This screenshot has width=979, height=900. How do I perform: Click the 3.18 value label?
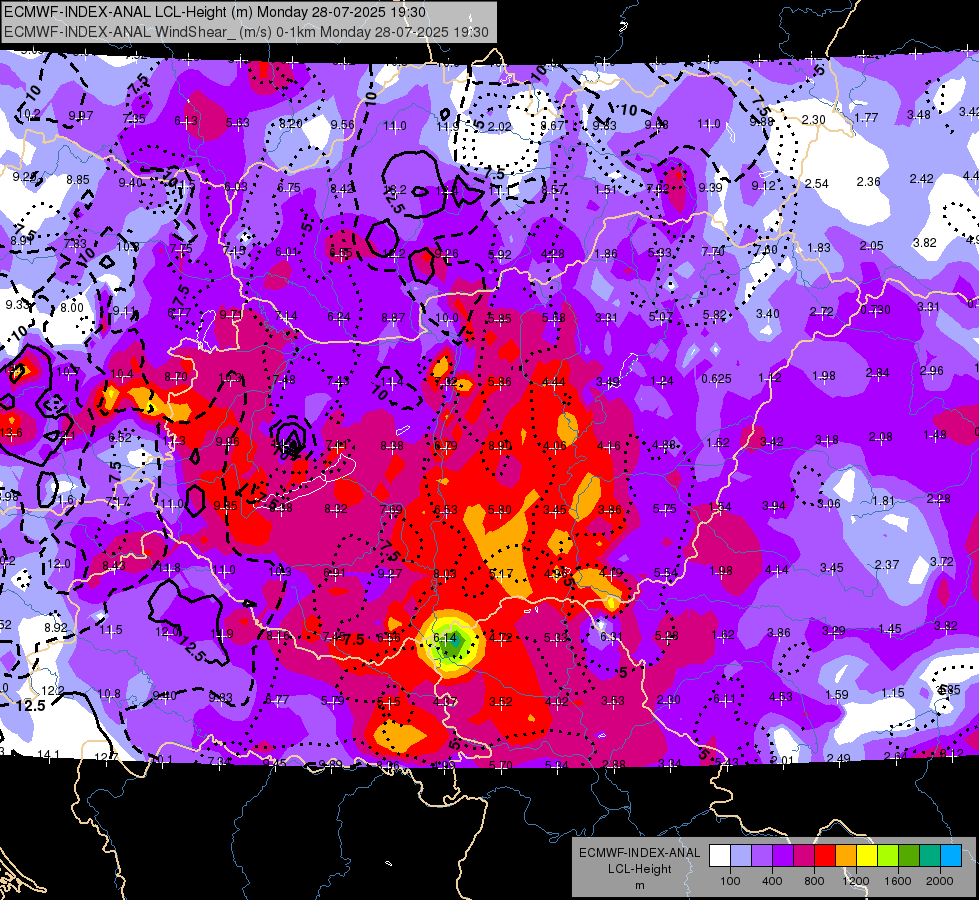coord(827,440)
